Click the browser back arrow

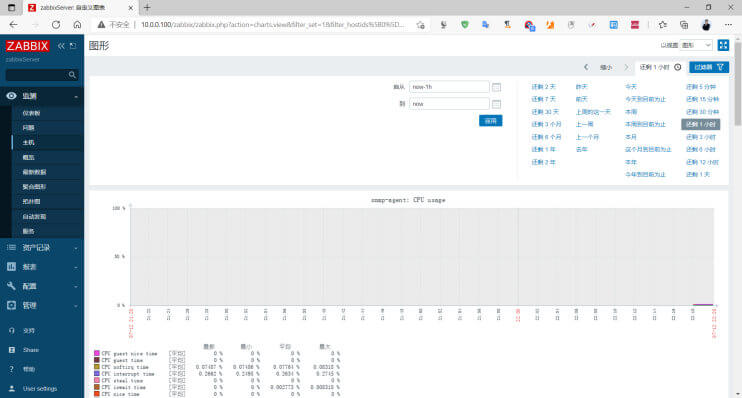pyautogui.click(x=13, y=25)
